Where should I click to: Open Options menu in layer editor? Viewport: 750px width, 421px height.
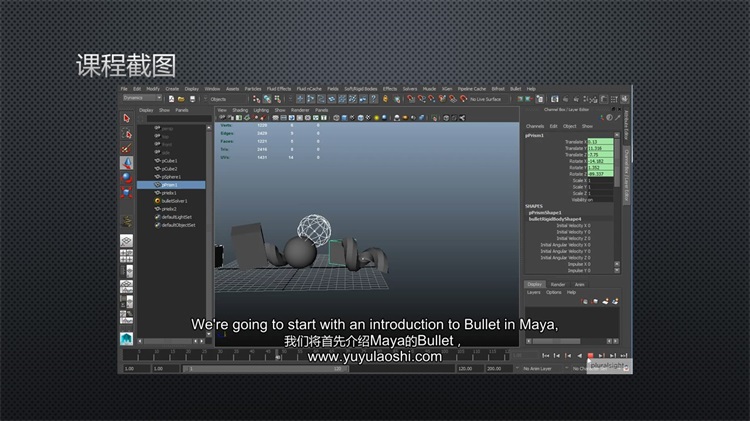click(x=553, y=292)
